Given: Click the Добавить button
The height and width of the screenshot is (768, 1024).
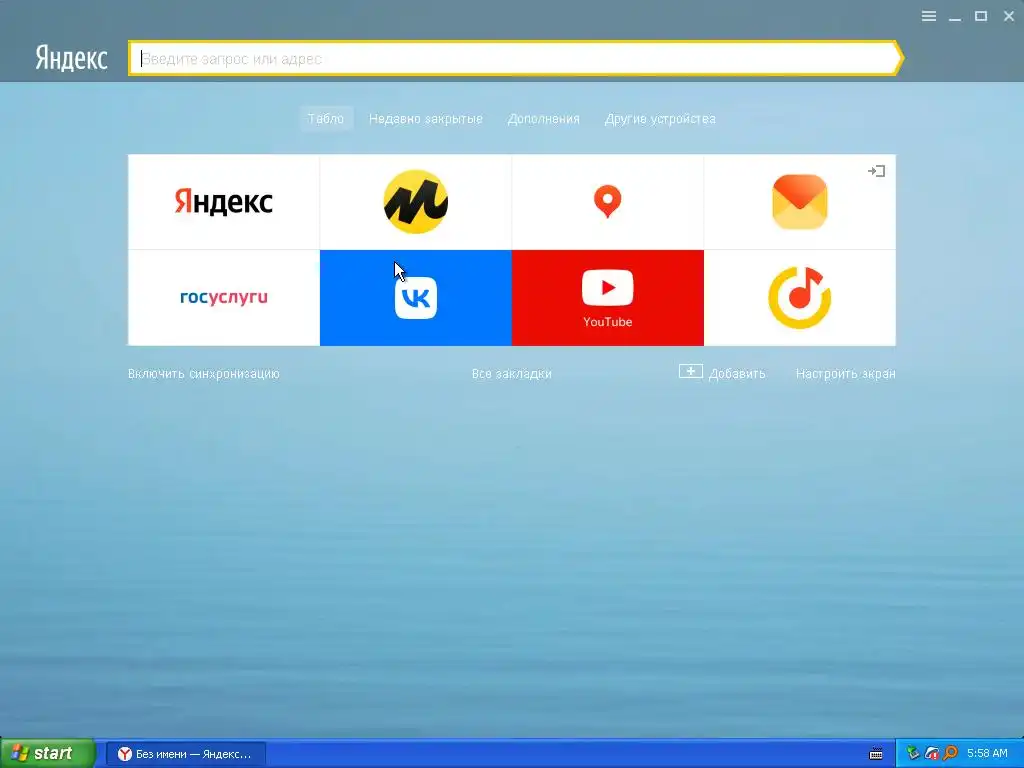Looking at the screenshot, I should [722, 373].
